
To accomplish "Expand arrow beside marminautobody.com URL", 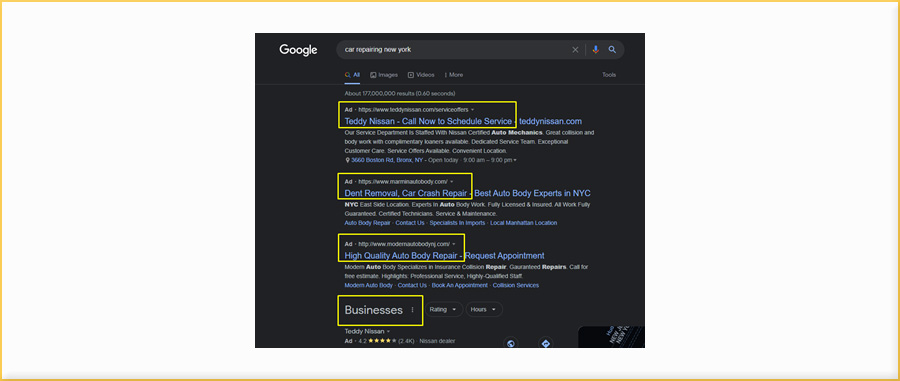I will point(452,181).
